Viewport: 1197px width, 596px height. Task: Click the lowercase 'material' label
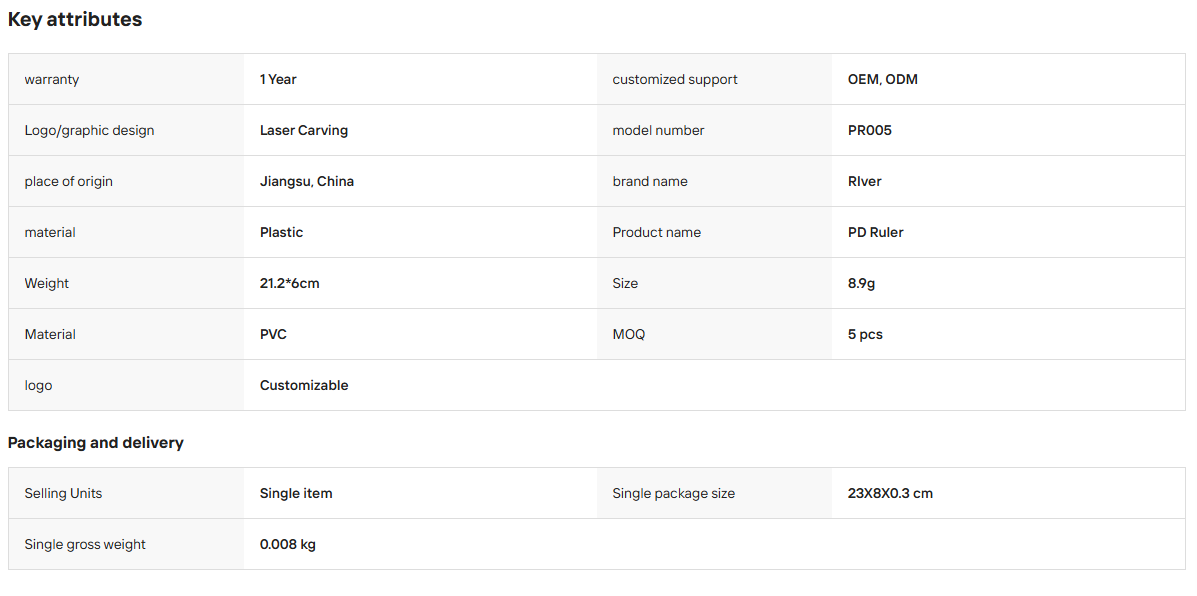click(50, 233)
